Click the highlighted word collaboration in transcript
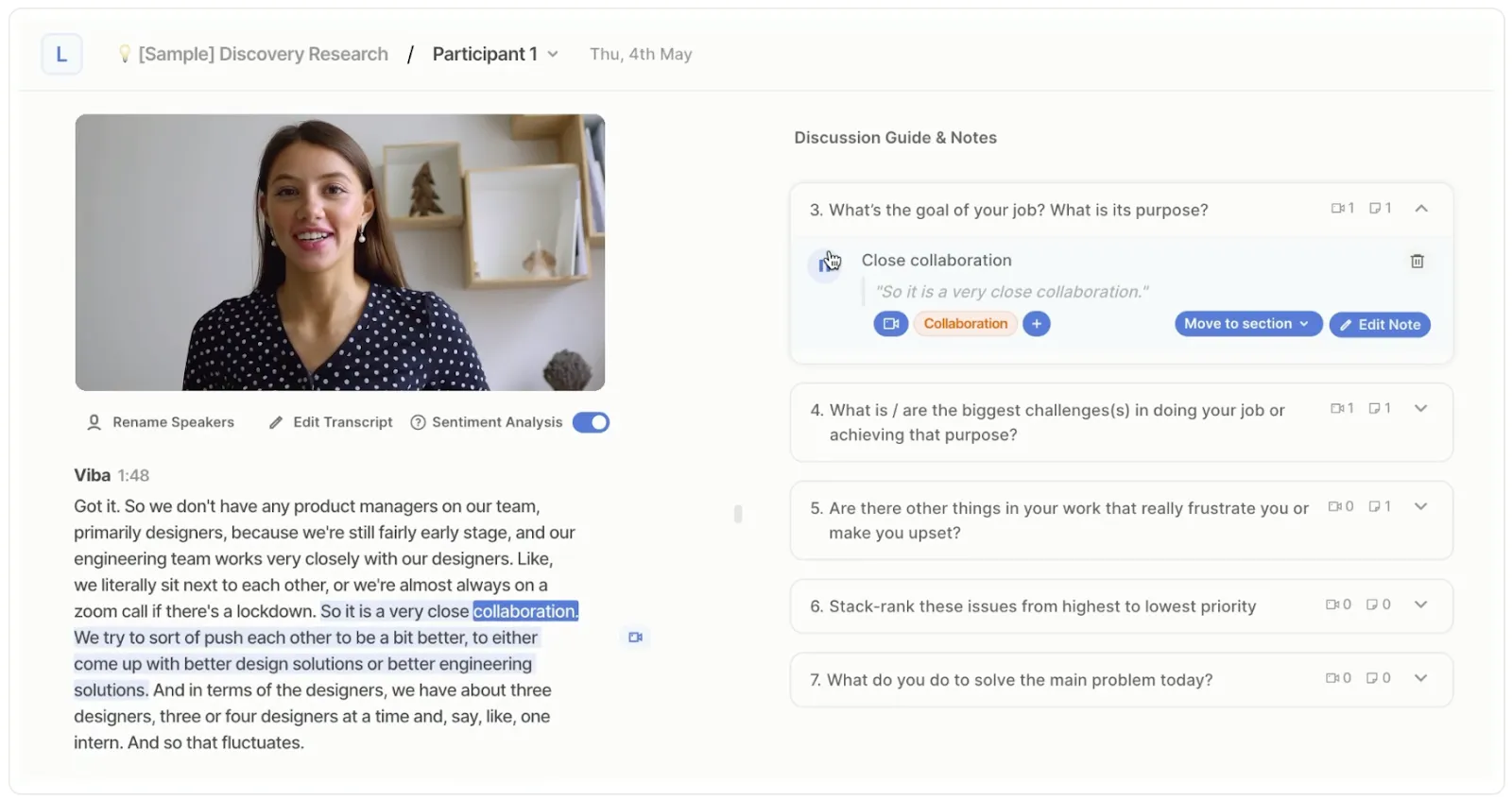 coord(525,611)
